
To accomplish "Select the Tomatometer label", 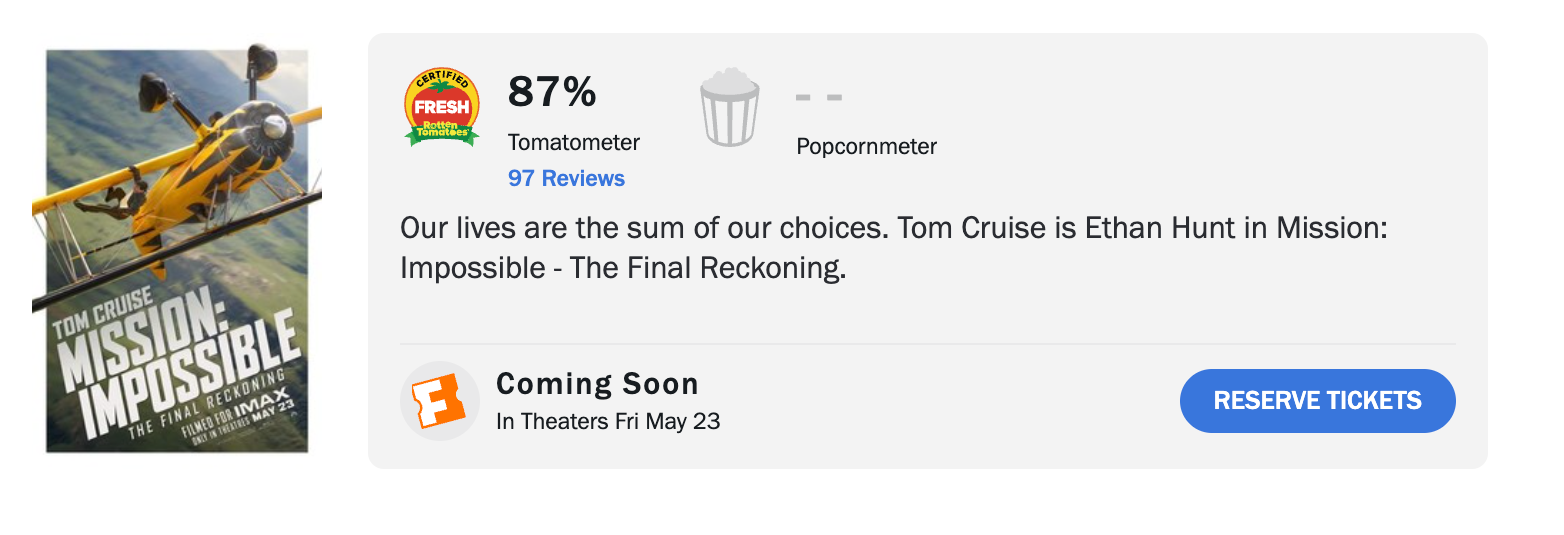I will (574, 142).
